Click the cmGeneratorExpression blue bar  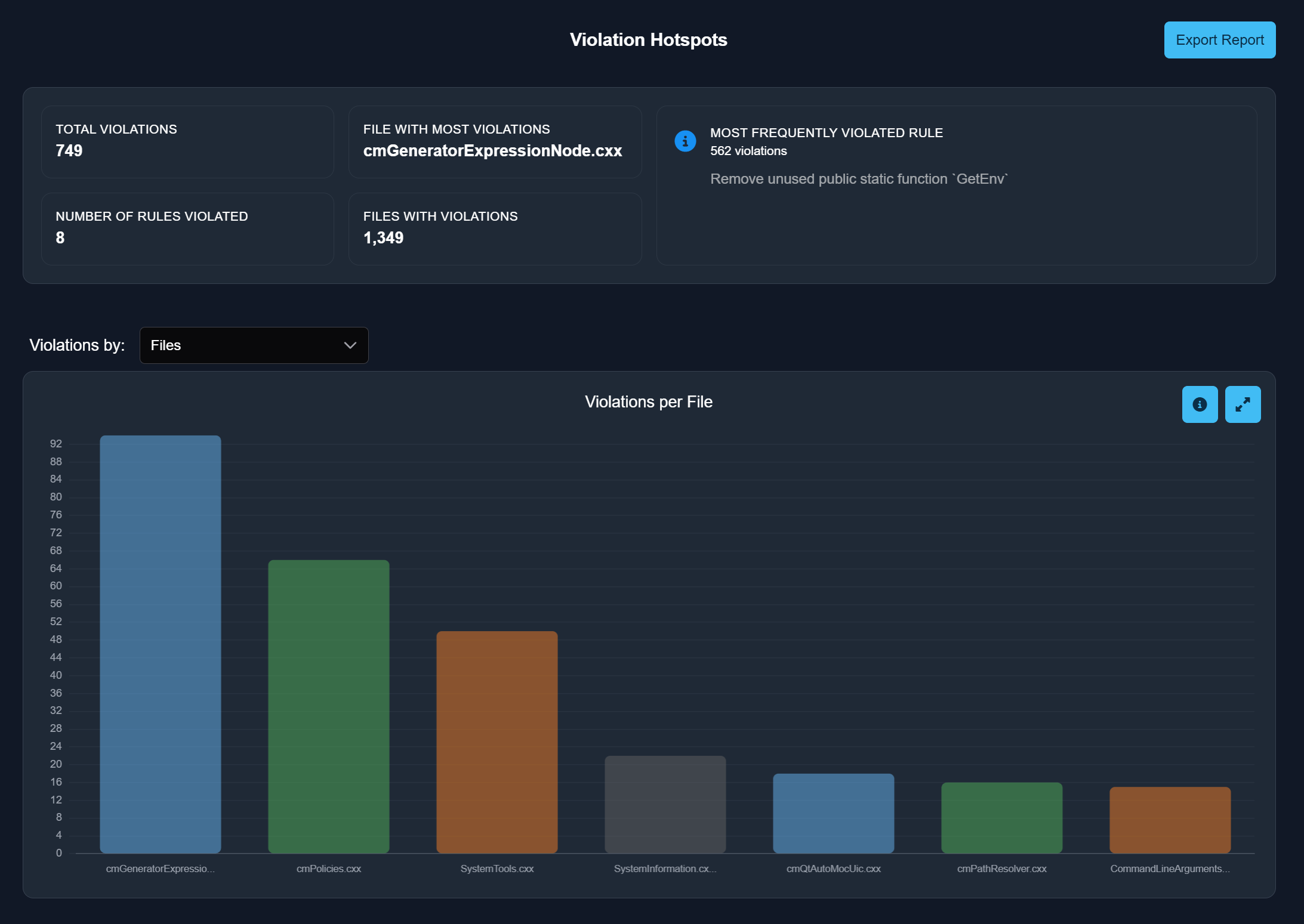pos(161,644)
